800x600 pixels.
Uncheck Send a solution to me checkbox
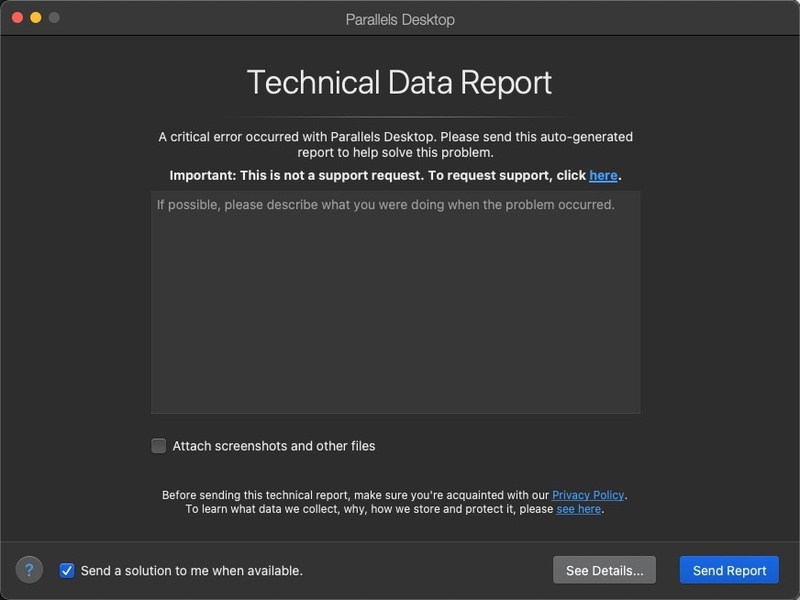click(67, 570)
